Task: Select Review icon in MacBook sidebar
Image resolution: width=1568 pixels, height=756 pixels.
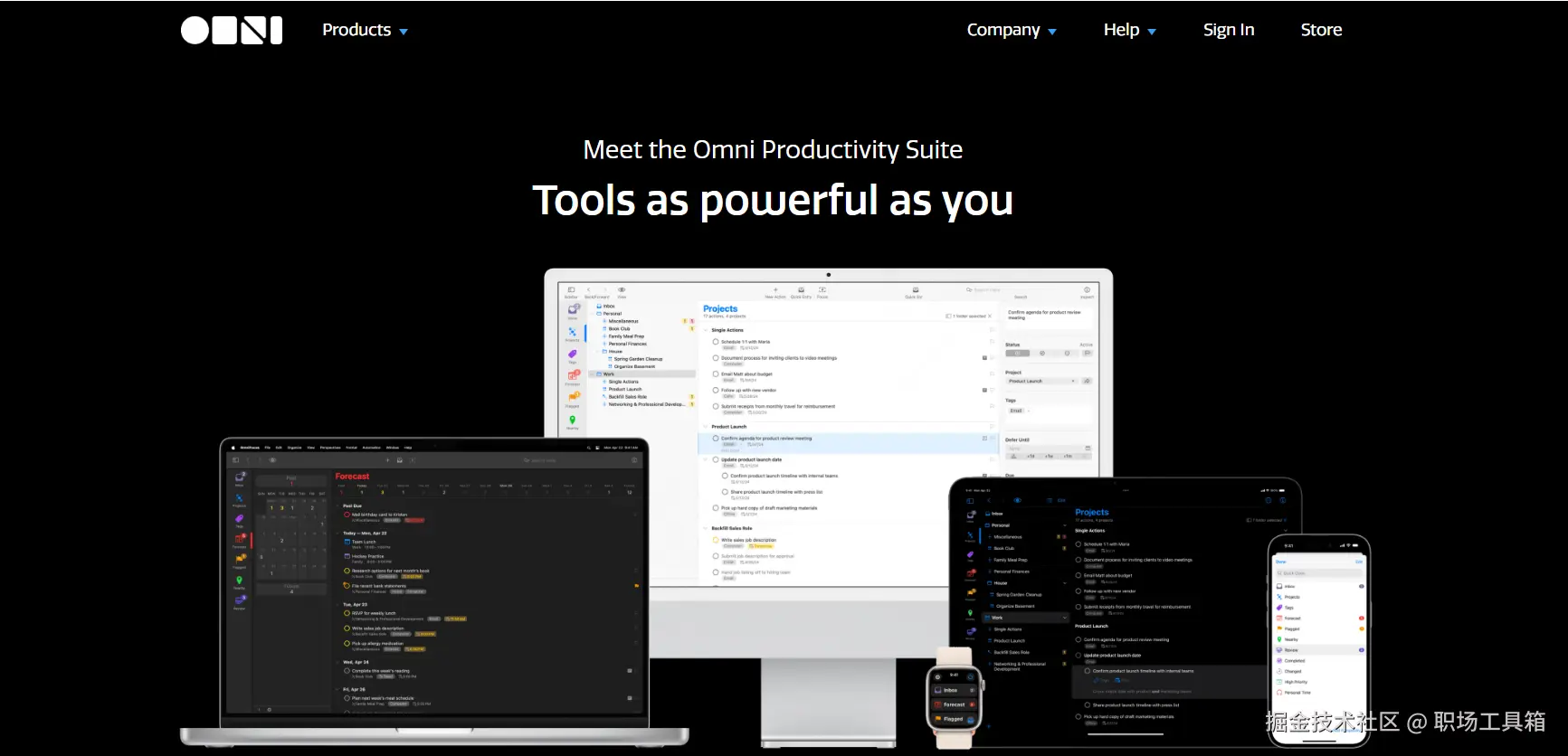Action: [x=239, y=600]
